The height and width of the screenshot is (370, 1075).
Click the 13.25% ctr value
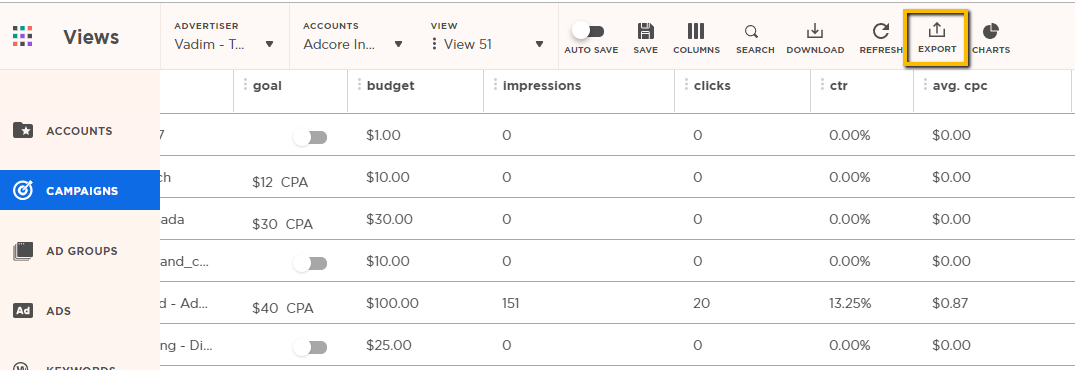pyautogui.click(x=850, y=303)
